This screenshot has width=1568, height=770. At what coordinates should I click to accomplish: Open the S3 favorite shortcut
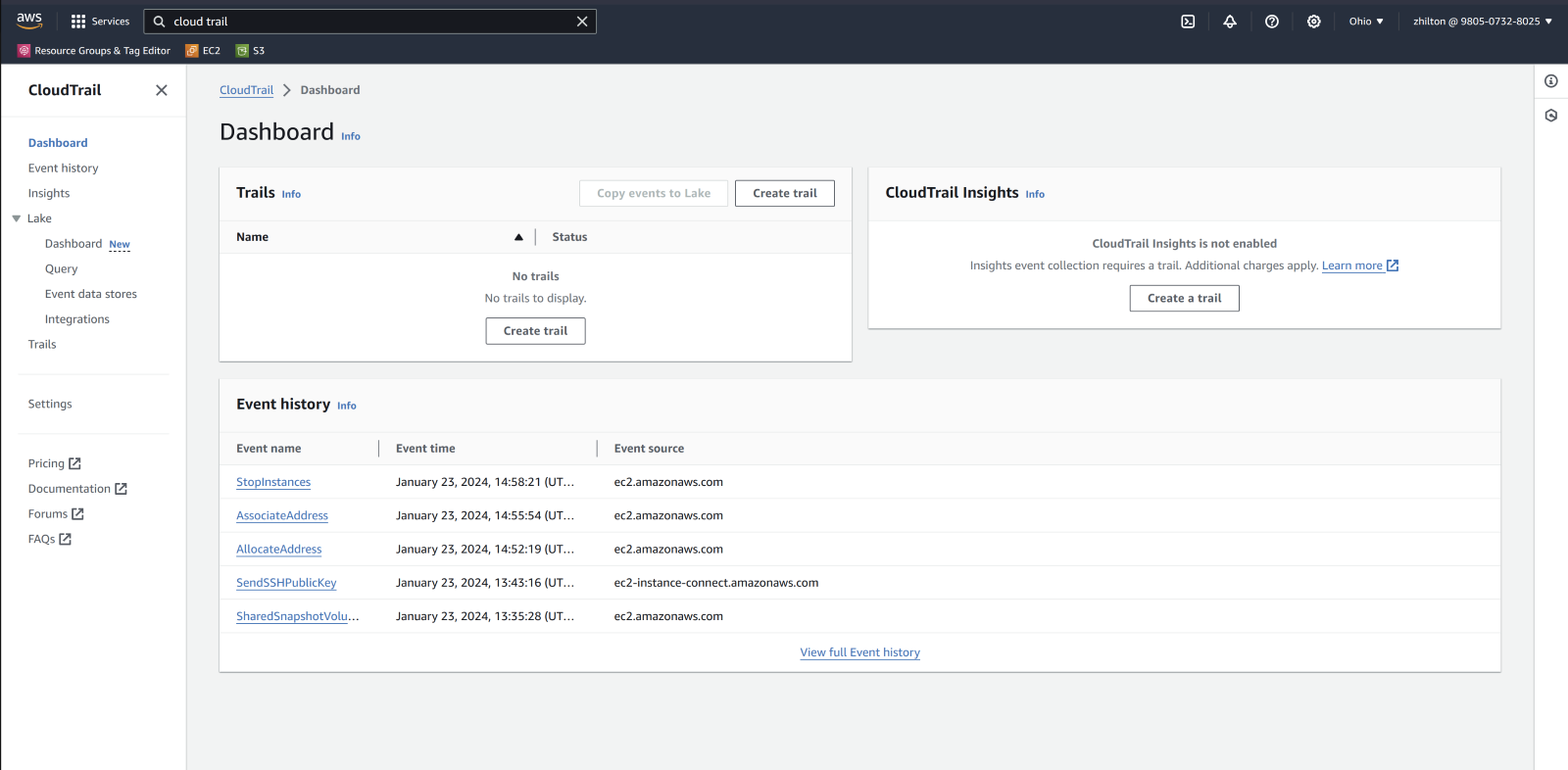click(250, 51)
